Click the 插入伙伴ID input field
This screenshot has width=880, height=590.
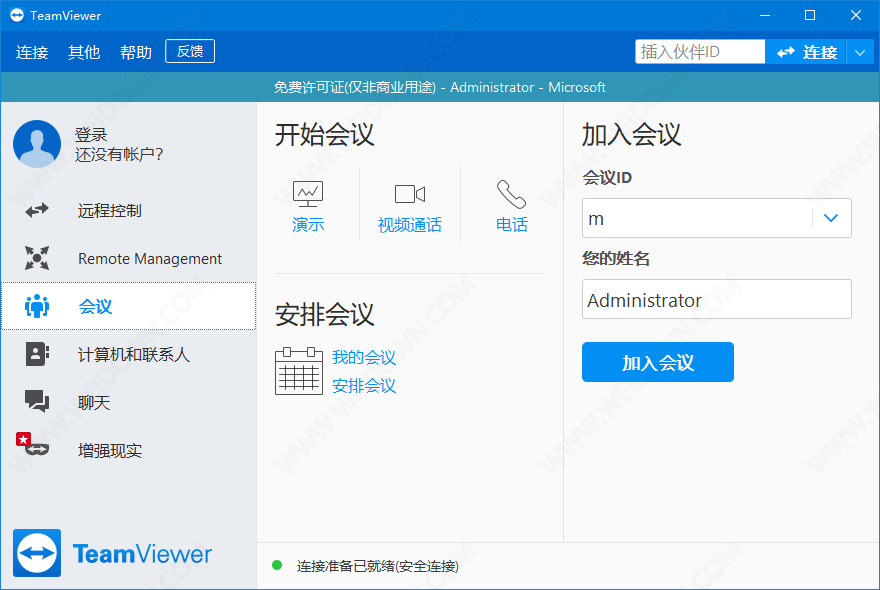(x=700, y=52)
